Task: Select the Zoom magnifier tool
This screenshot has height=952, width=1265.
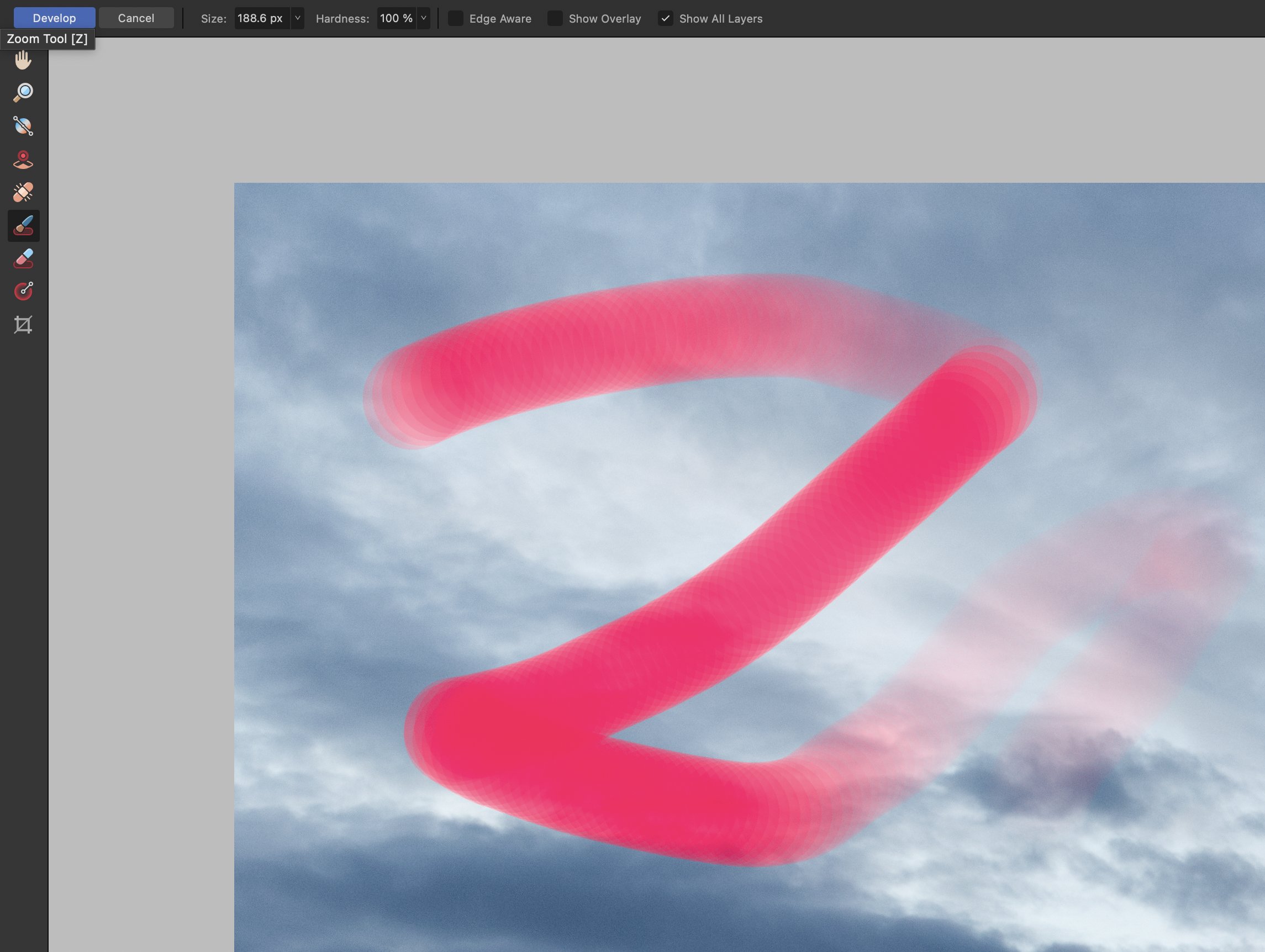Action: click(x=23, y=93)
